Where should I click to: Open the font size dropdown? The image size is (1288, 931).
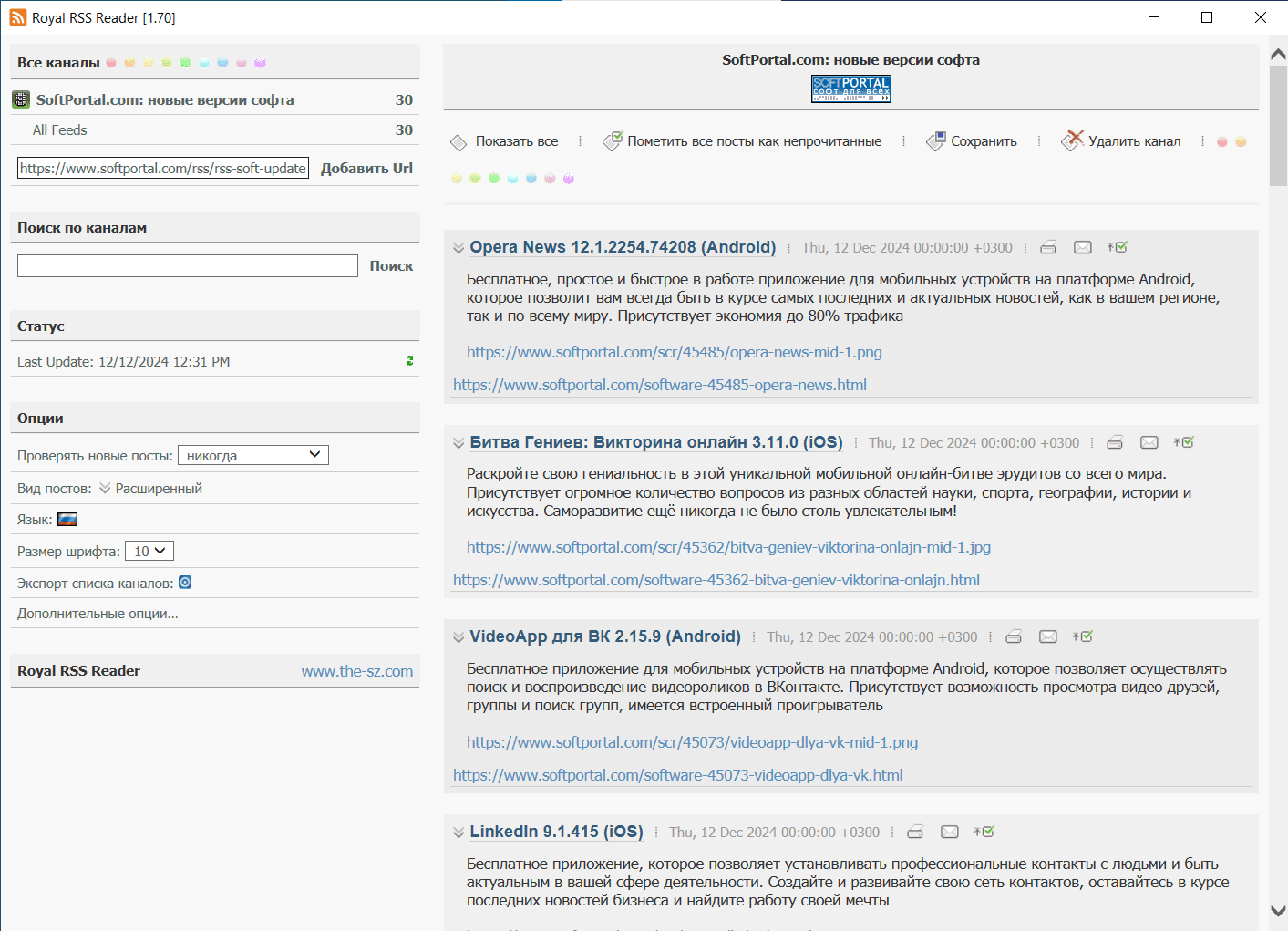point(149,551)
